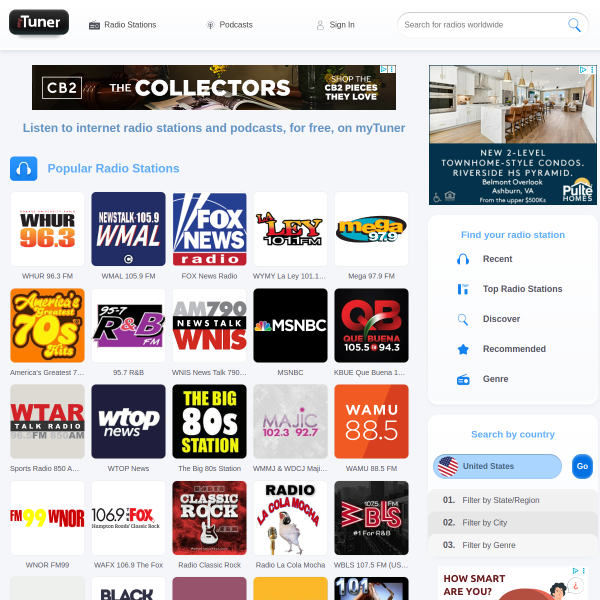
Task: Click the "How Smart Are You?" ad
Action: 513,583
